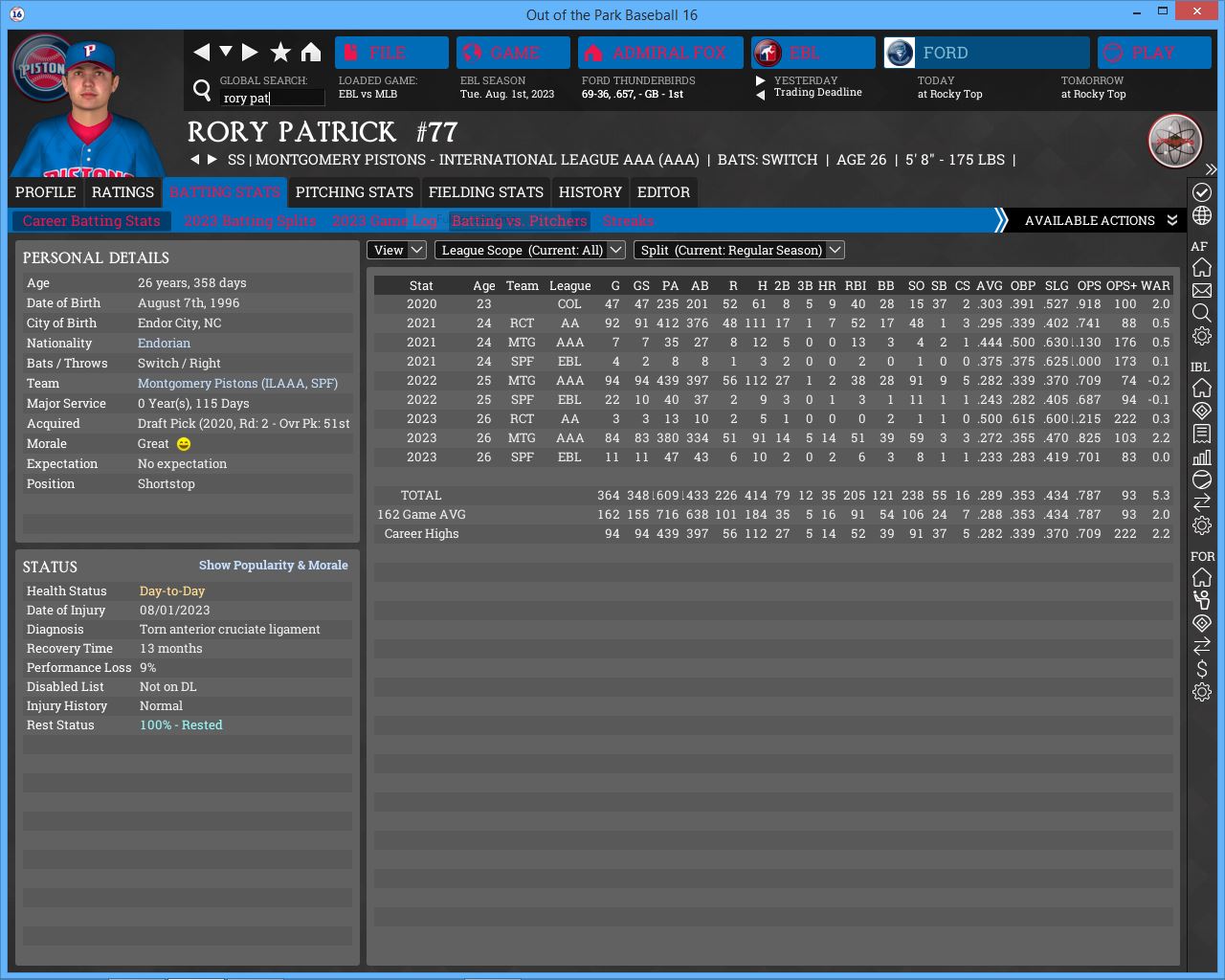The height and width of the screenshot is (980, 1225).
Task: Click the IBL baseball icon in sidebar
Action: pos(1202,479)
